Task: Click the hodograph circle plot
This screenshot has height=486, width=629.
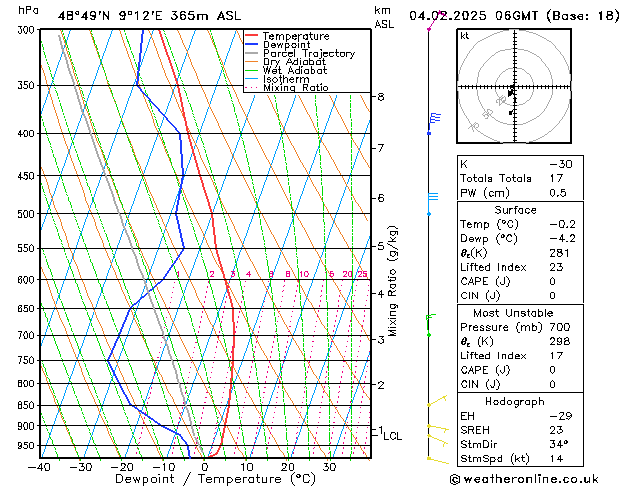Action: pos(511,88)
